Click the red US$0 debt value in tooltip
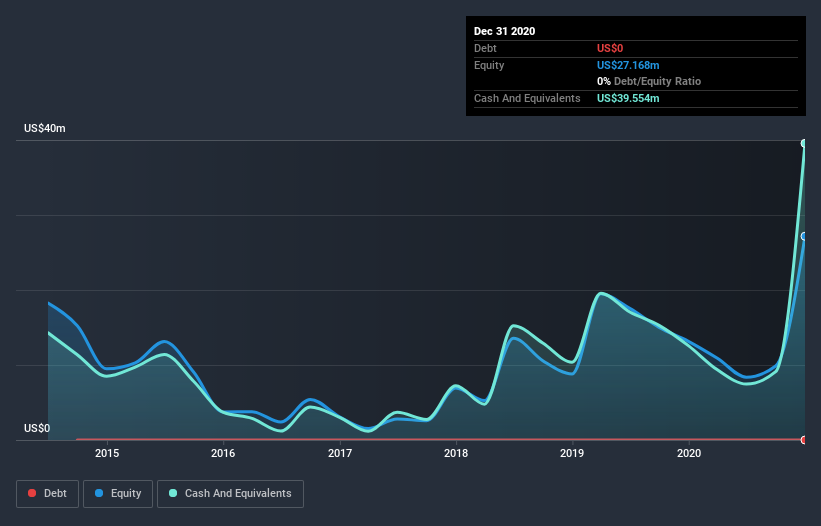The width and height of the screenshot is (821, 526). click(610, 48)
